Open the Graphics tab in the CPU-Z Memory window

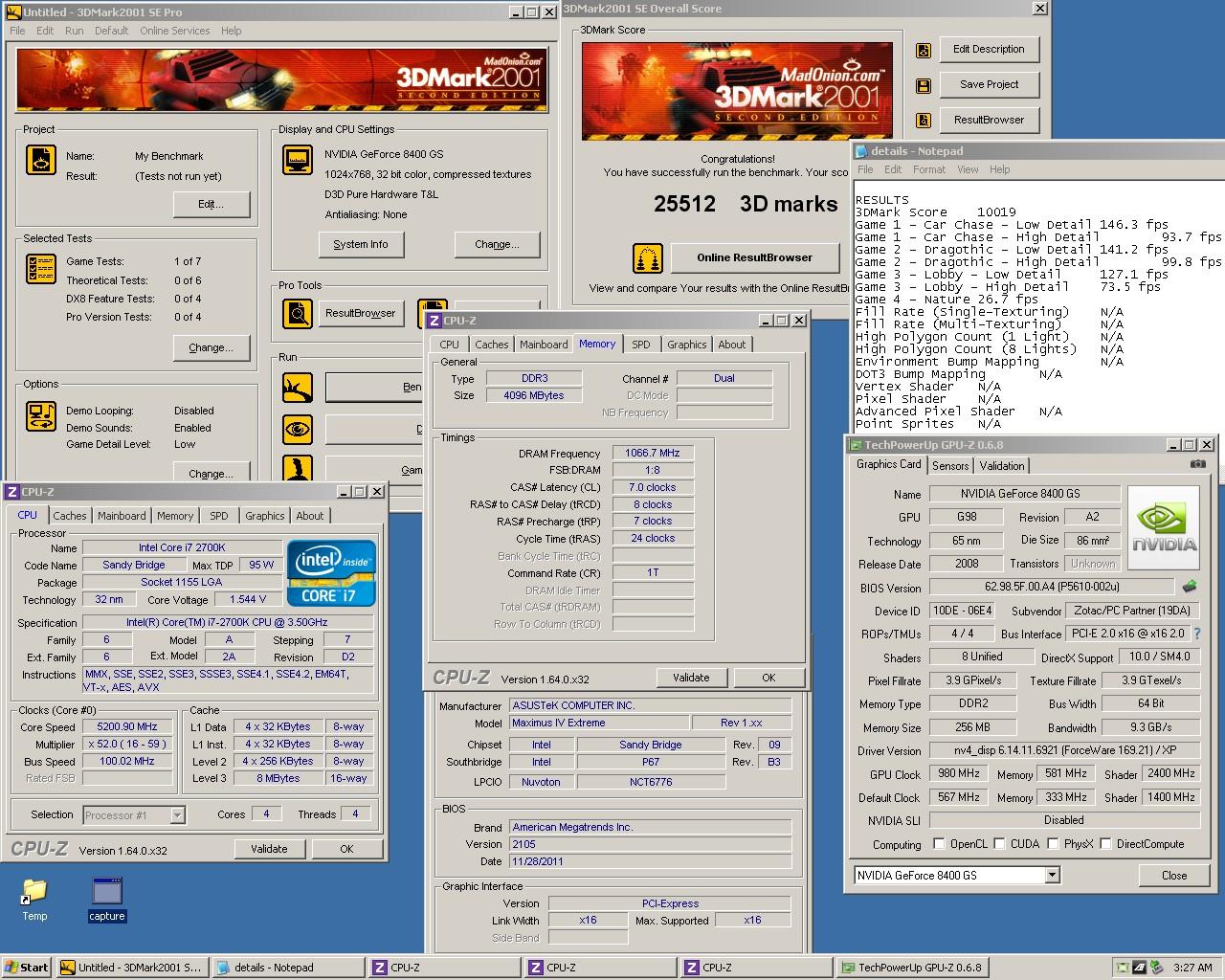[686, 345]
